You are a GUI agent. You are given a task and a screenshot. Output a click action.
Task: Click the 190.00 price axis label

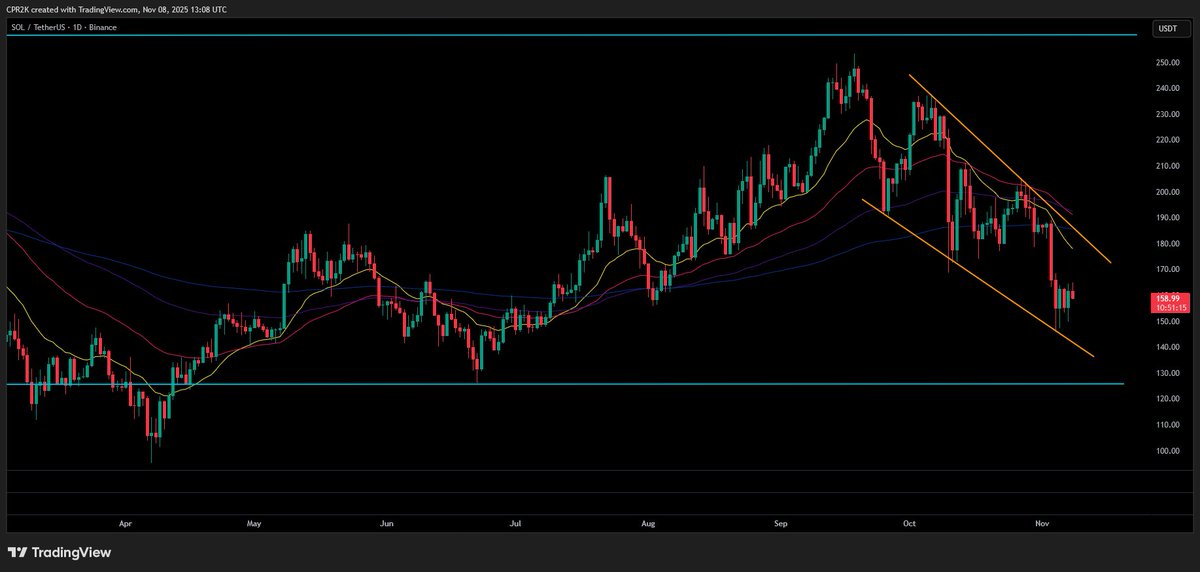(1168, 217)
